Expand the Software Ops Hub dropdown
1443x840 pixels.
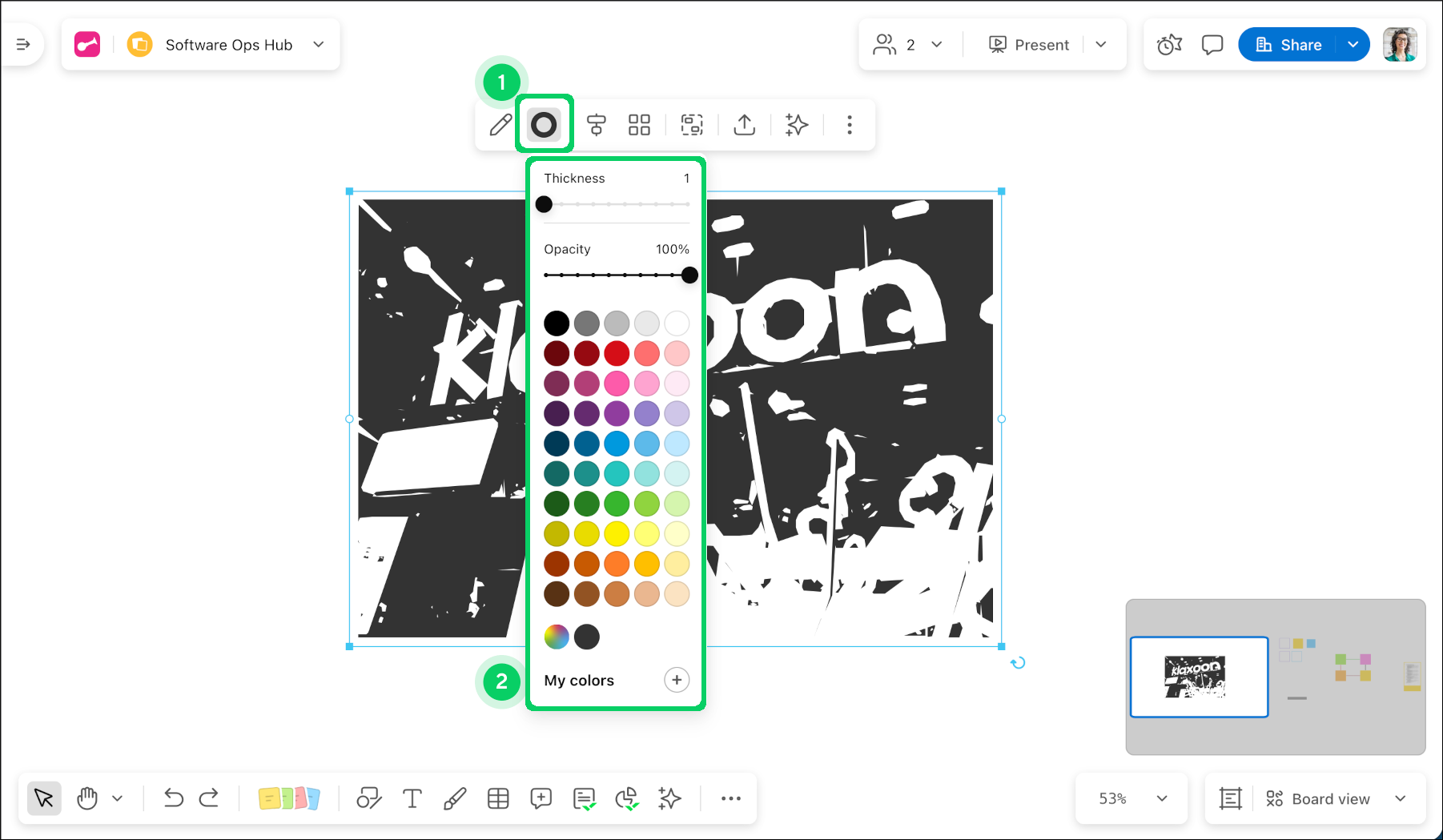(x=319, y=45)
